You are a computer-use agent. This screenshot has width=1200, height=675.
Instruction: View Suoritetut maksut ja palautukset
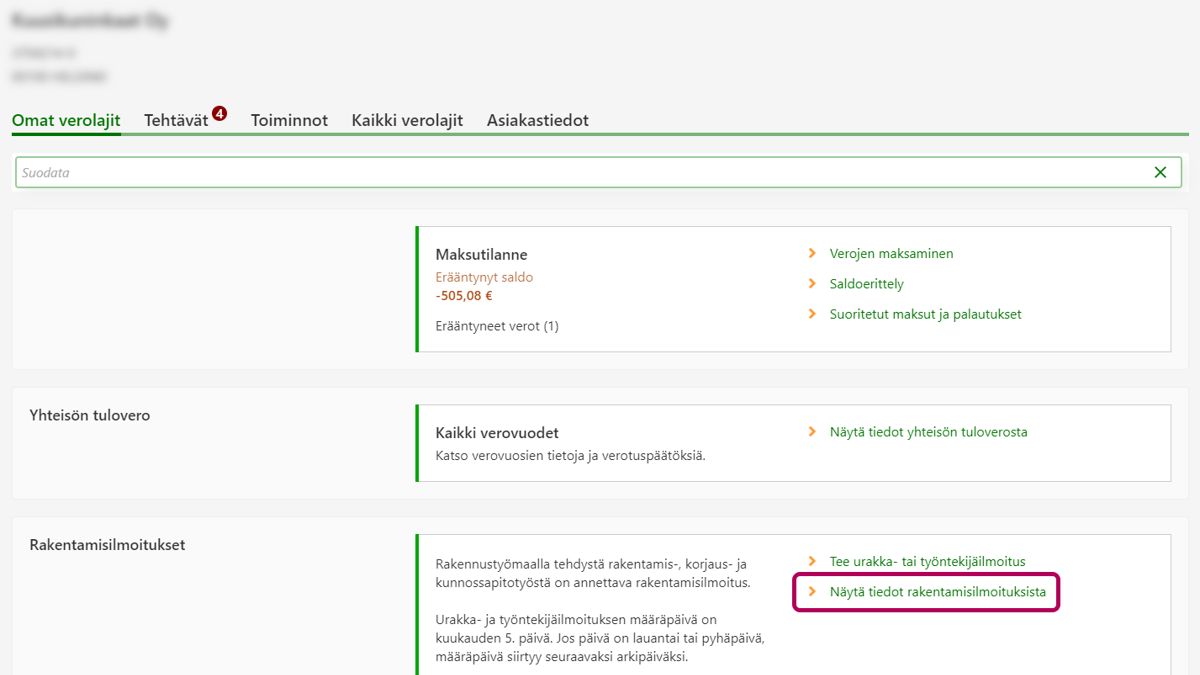[925, 314]
